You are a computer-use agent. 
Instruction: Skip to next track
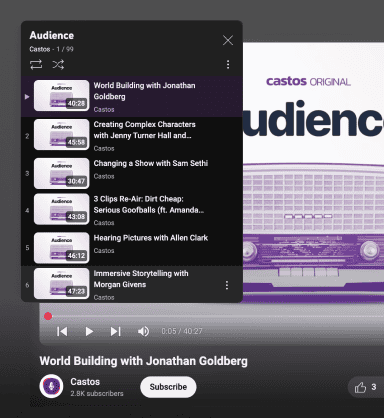coord(115,331)
